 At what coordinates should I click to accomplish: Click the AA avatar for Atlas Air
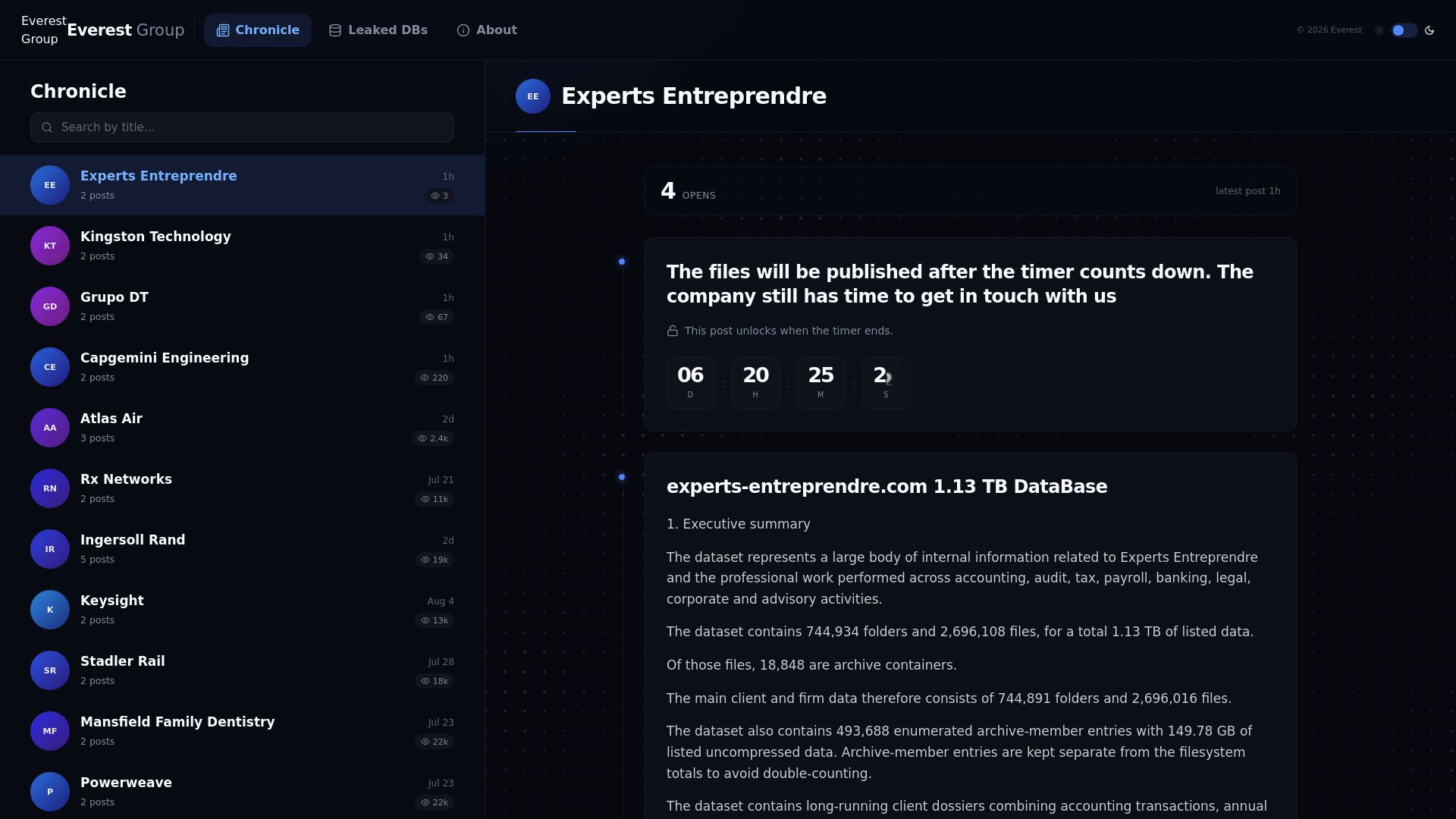pos(50,428)
